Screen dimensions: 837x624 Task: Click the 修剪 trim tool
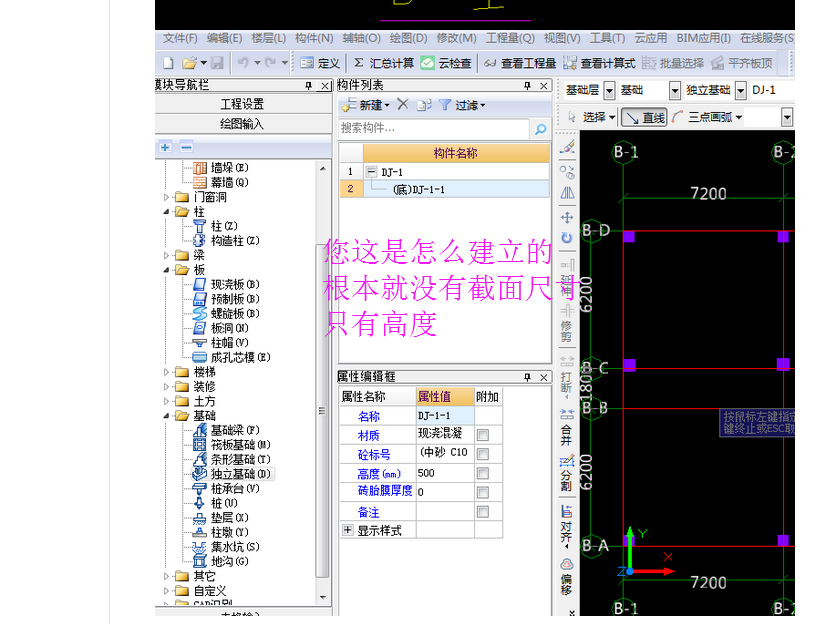(567, 324)
